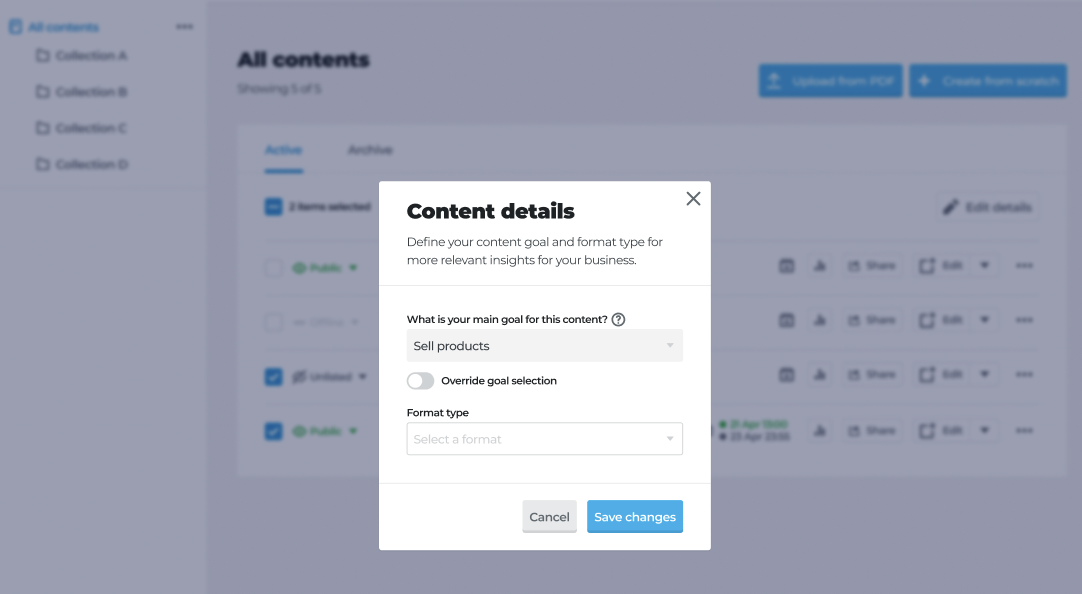Click statistics chart icon in first row

(820, 266)
